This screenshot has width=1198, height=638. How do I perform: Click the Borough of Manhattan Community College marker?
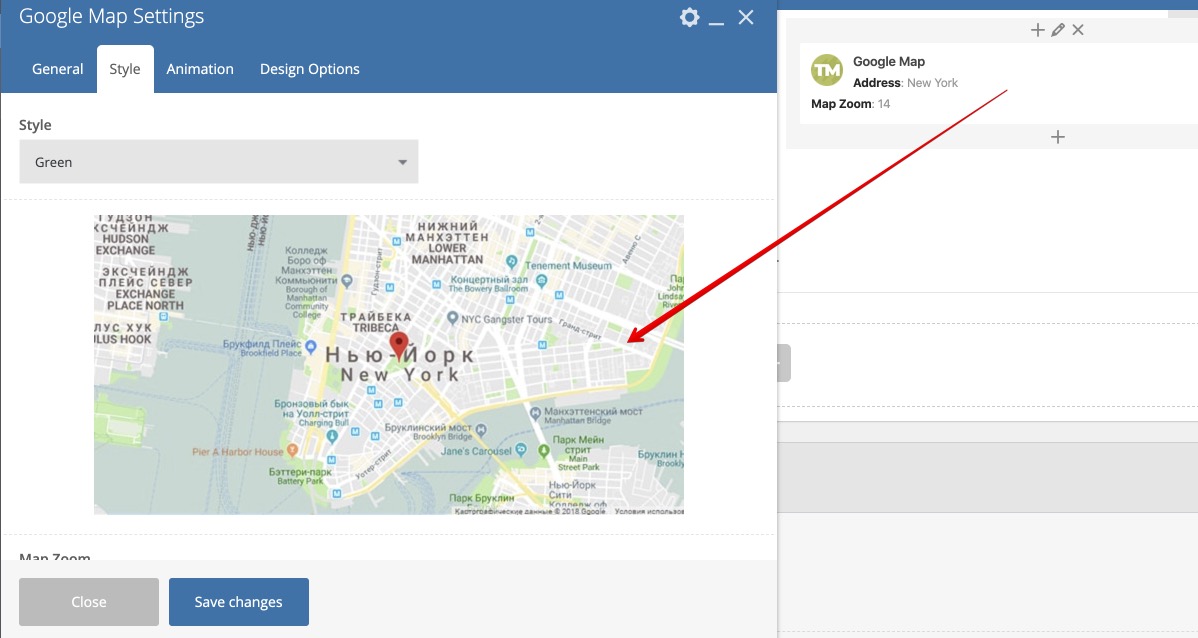click(348, 281)
